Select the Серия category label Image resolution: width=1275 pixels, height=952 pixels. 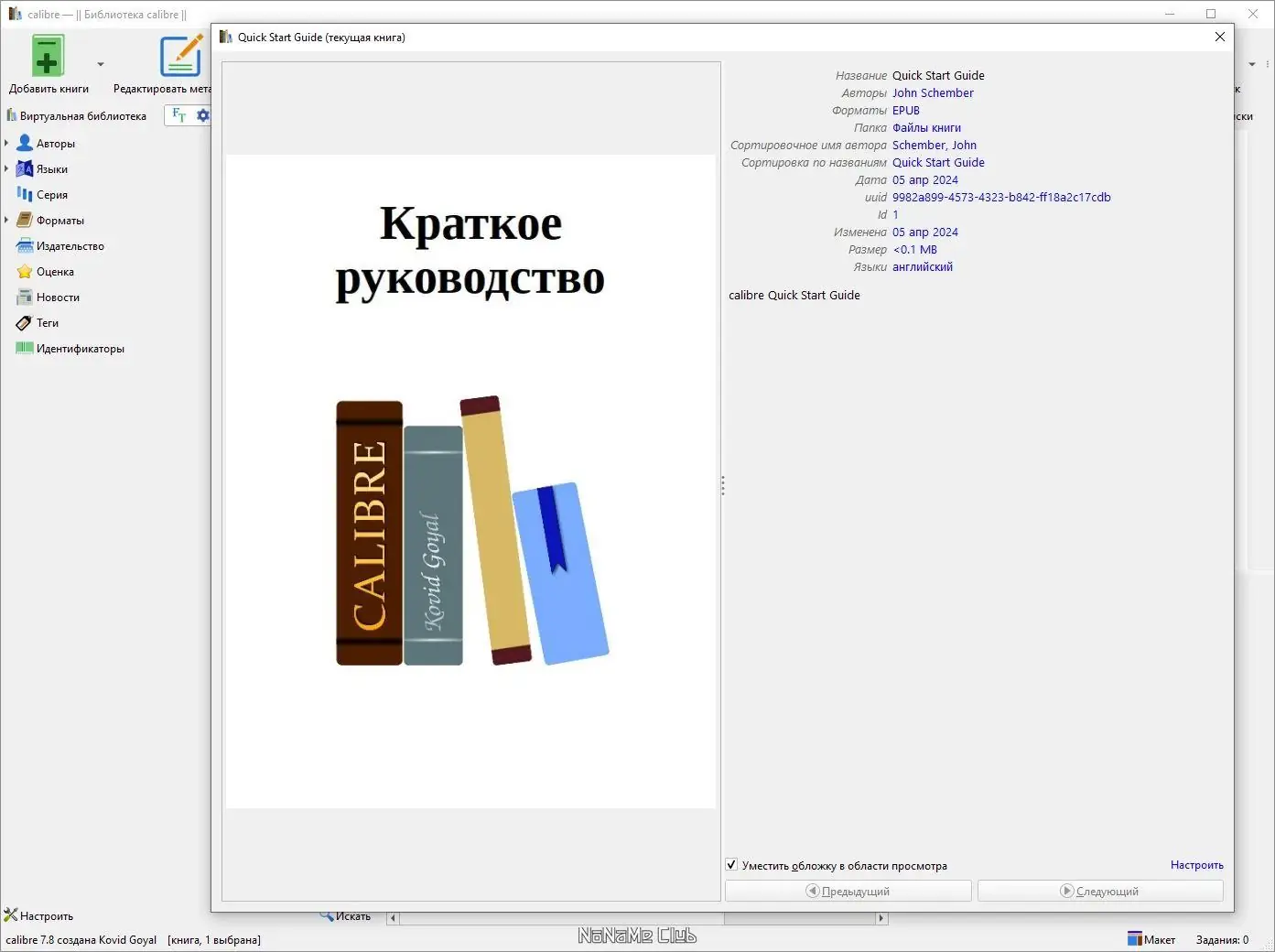[52, 195]
